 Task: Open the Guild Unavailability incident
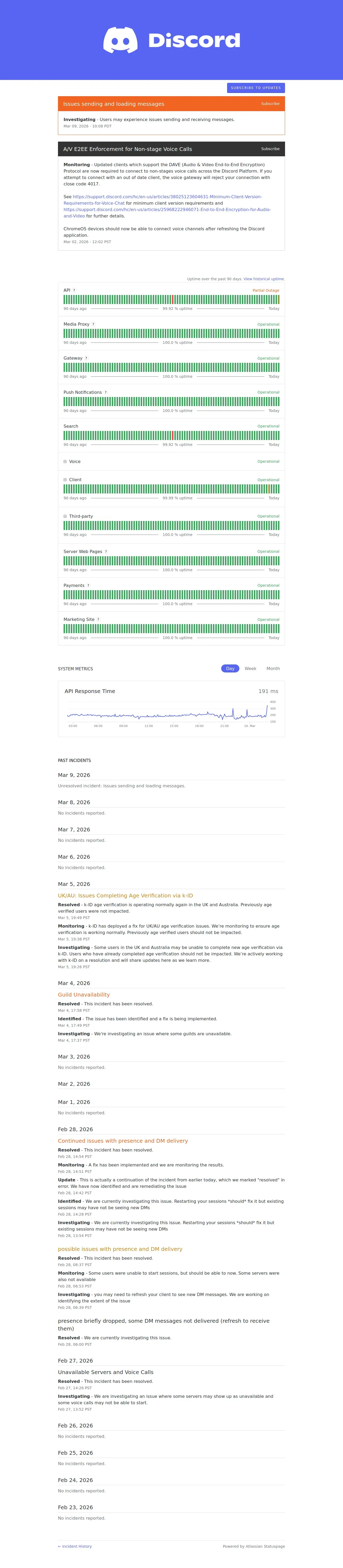pos(84,995)
